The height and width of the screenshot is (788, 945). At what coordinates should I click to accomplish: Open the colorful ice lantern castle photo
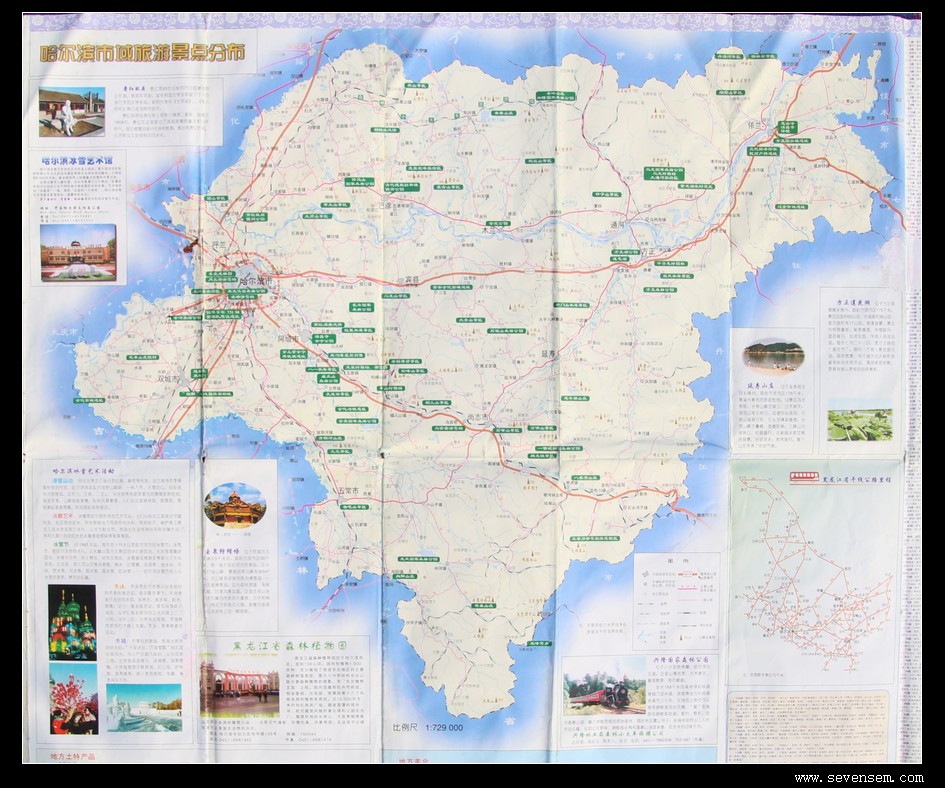point(72,622)
